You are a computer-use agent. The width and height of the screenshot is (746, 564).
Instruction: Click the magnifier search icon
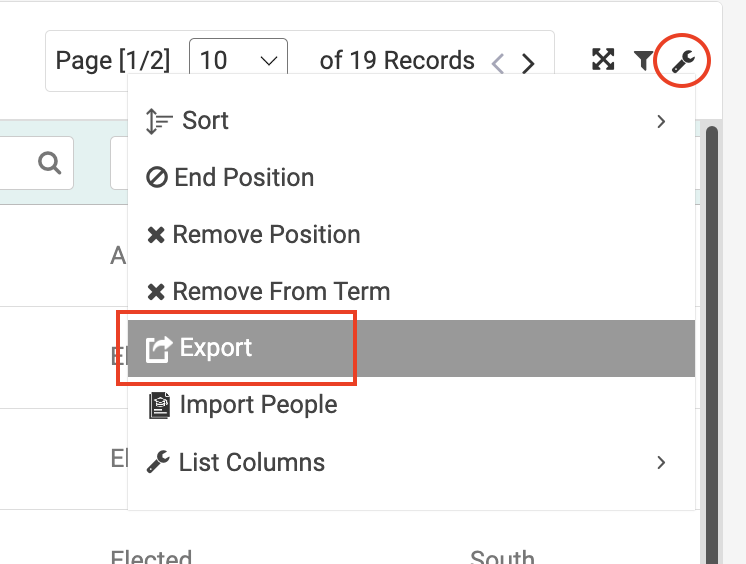[49, 163]
